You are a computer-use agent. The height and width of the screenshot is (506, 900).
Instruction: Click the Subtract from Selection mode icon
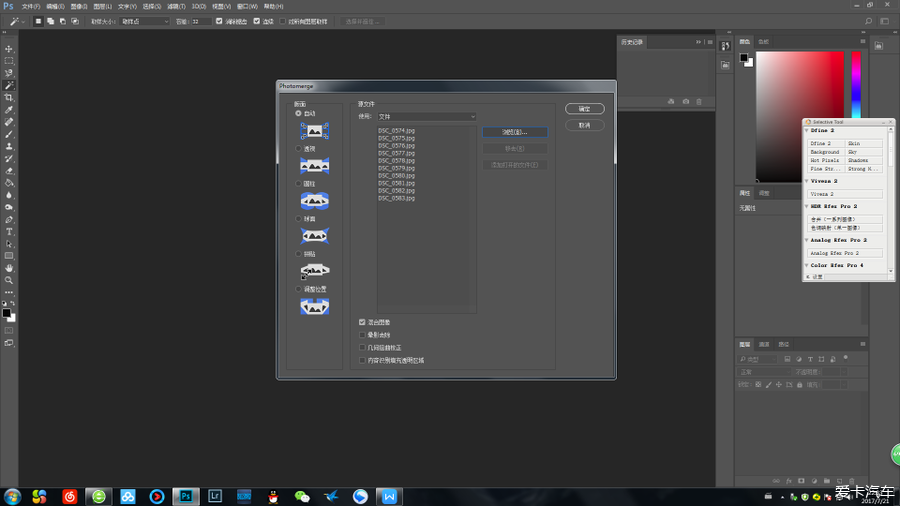tap(63, 21)
